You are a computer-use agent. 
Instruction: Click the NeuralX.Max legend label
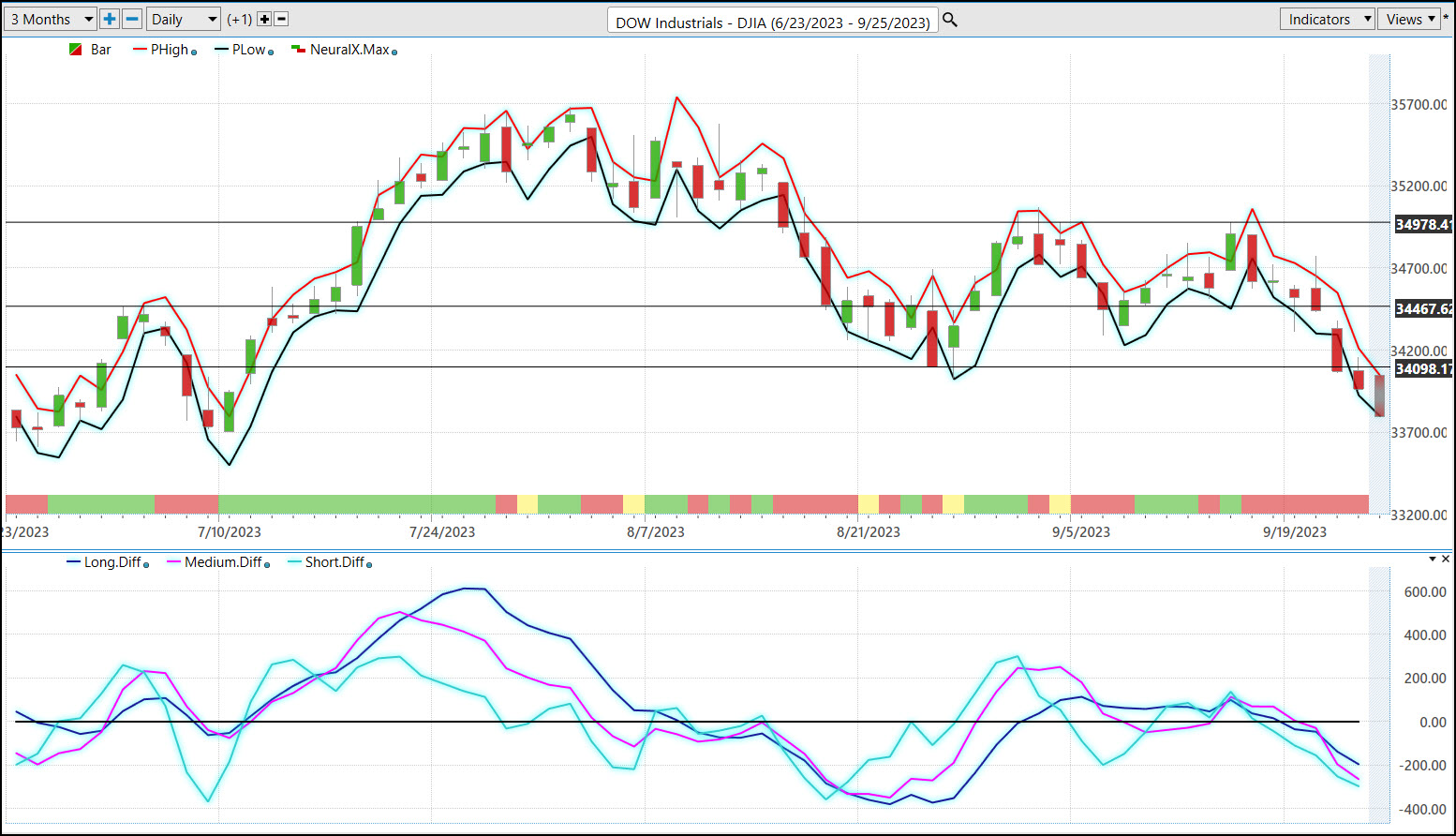tap(349, 50)
